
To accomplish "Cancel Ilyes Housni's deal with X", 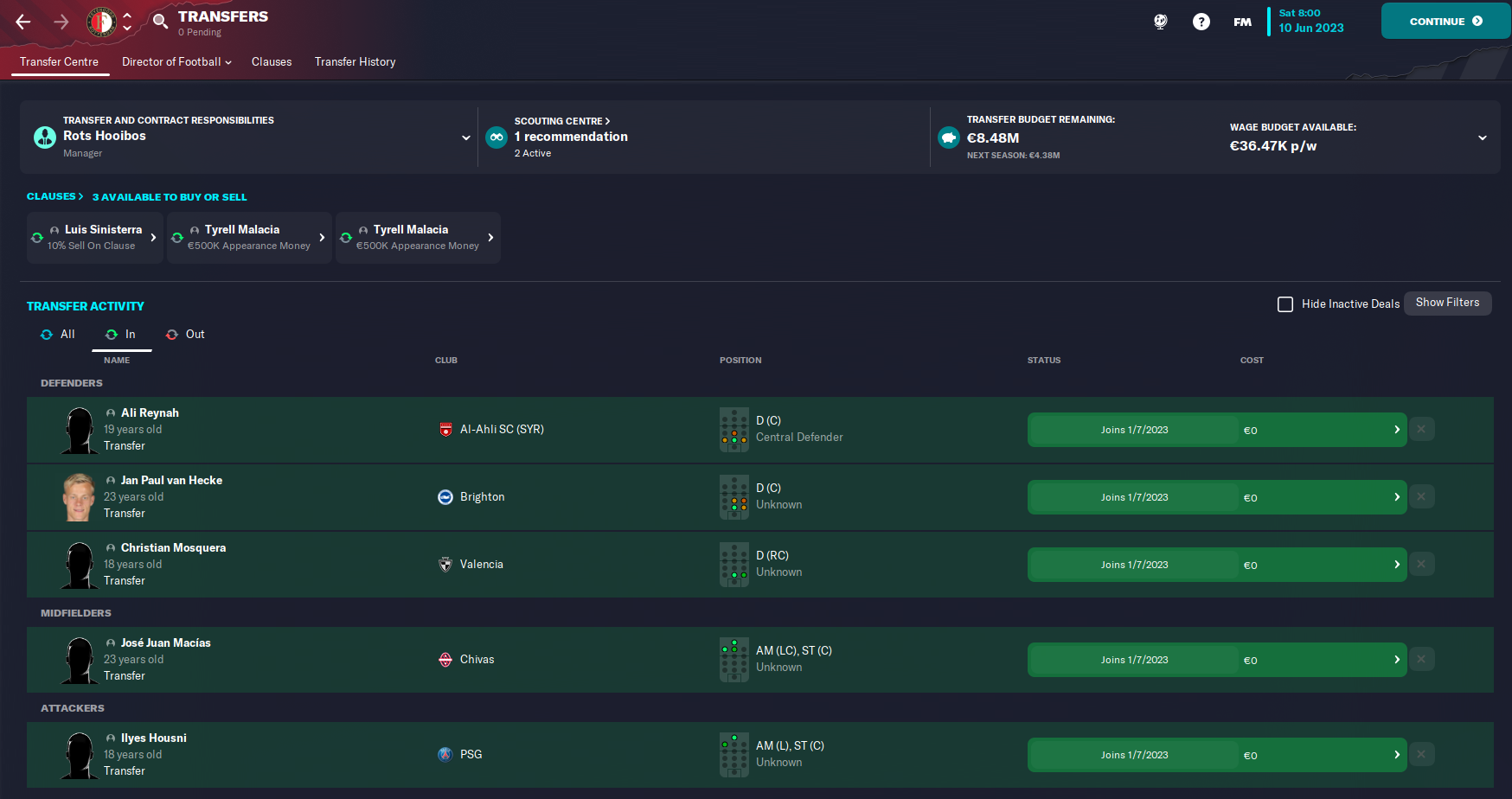I will 1421,754.
